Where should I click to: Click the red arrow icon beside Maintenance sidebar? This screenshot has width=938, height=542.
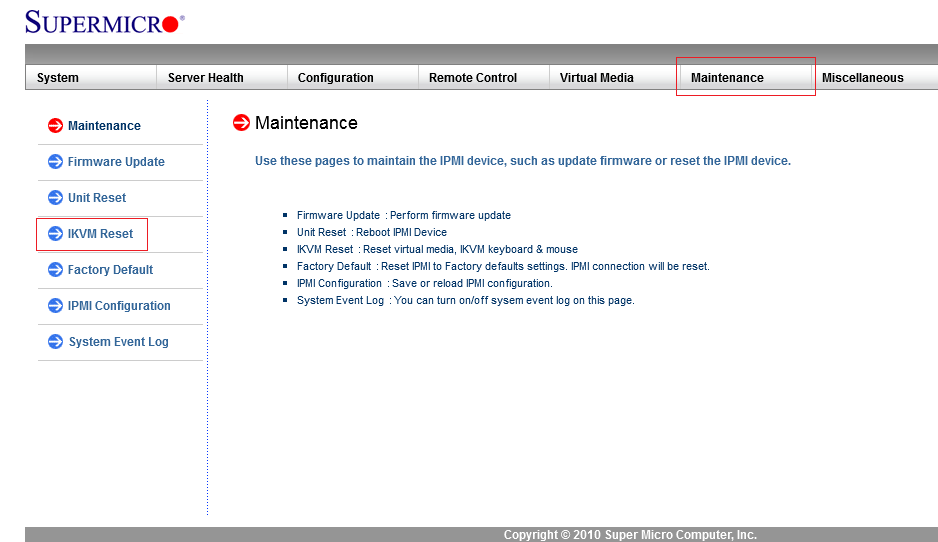pos(55,126)
